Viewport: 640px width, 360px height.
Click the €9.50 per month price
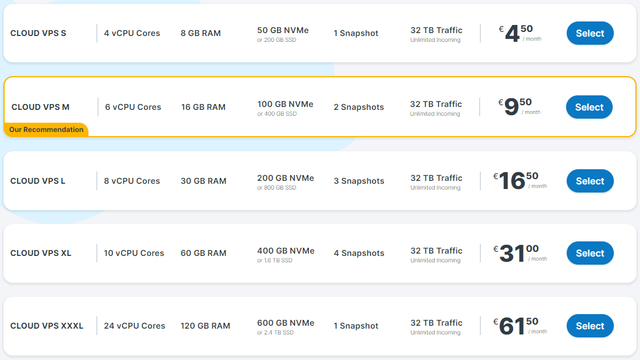(x=519, y=107)
